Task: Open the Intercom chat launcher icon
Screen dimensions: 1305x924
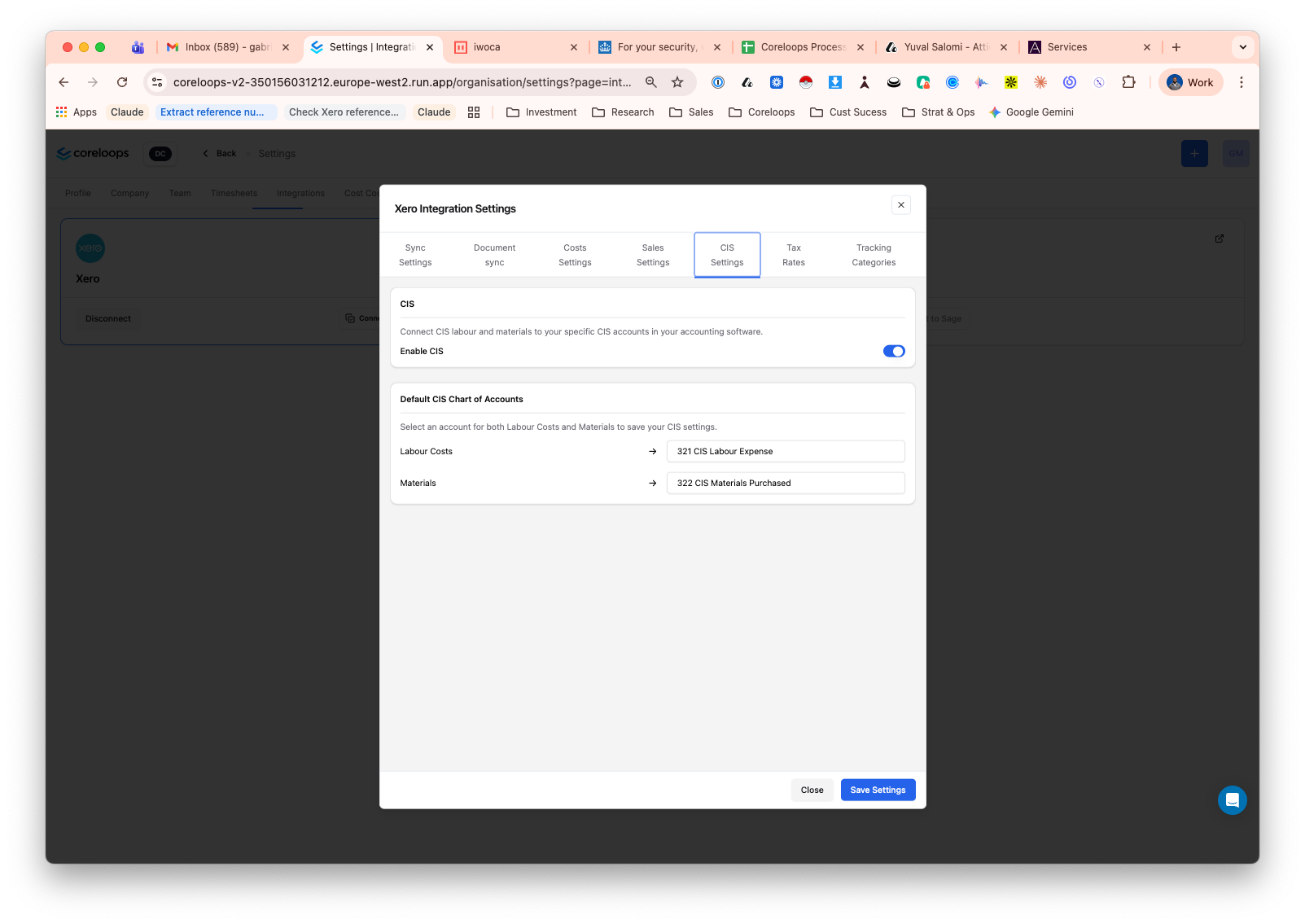Action: tap(1233, 800)
